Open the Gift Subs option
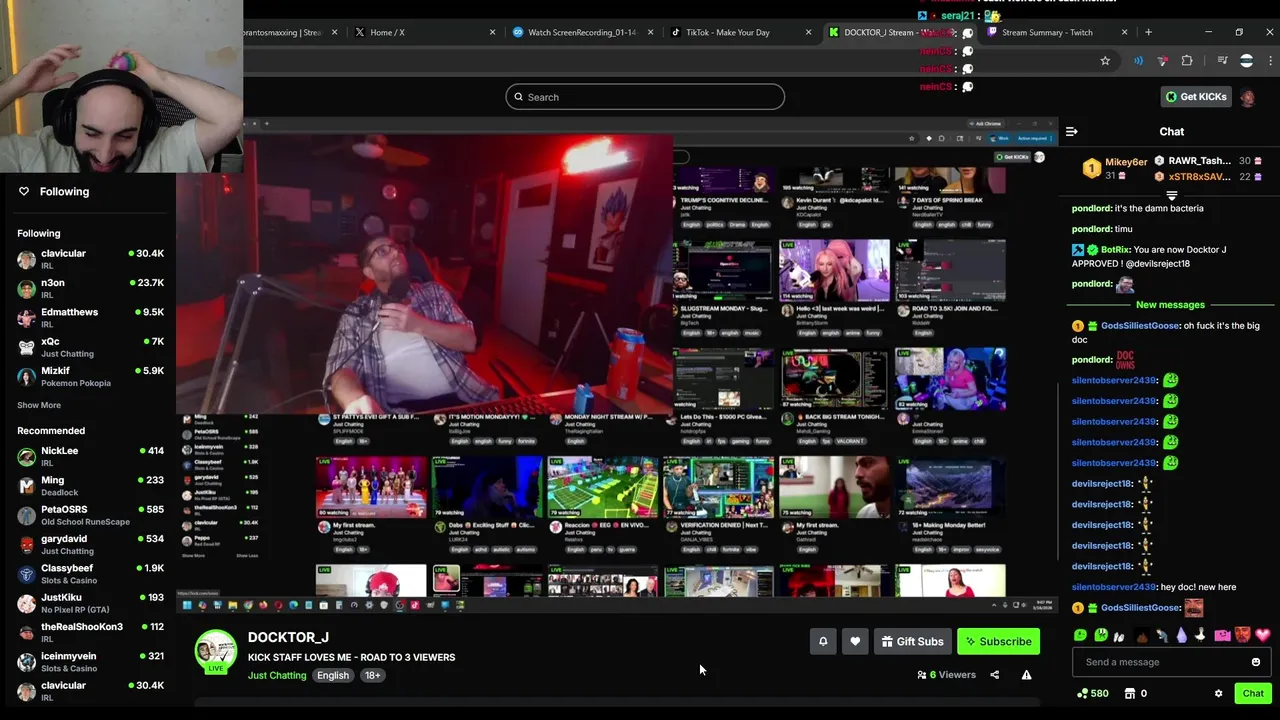The width and height of the screenshot is (1280, 720). (x=912, y=641)
